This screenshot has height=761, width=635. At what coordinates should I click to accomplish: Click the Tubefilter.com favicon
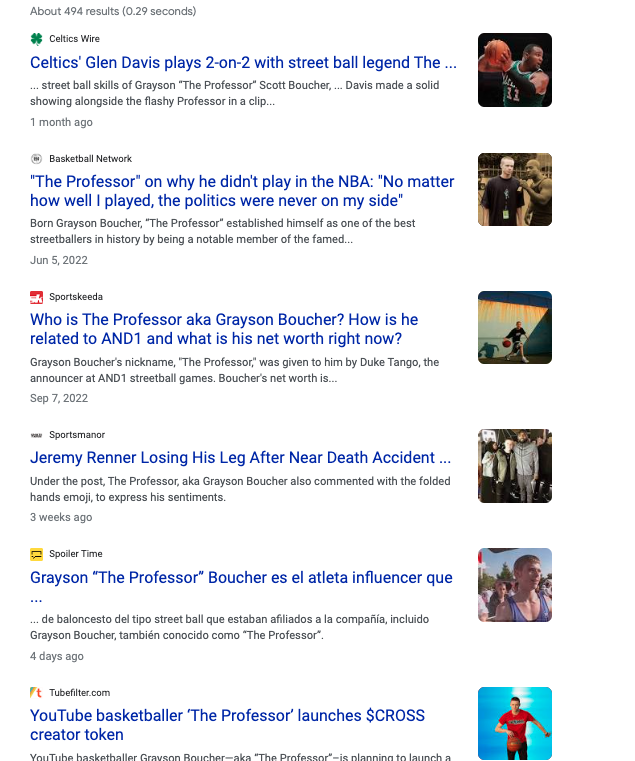coord(36,693)
